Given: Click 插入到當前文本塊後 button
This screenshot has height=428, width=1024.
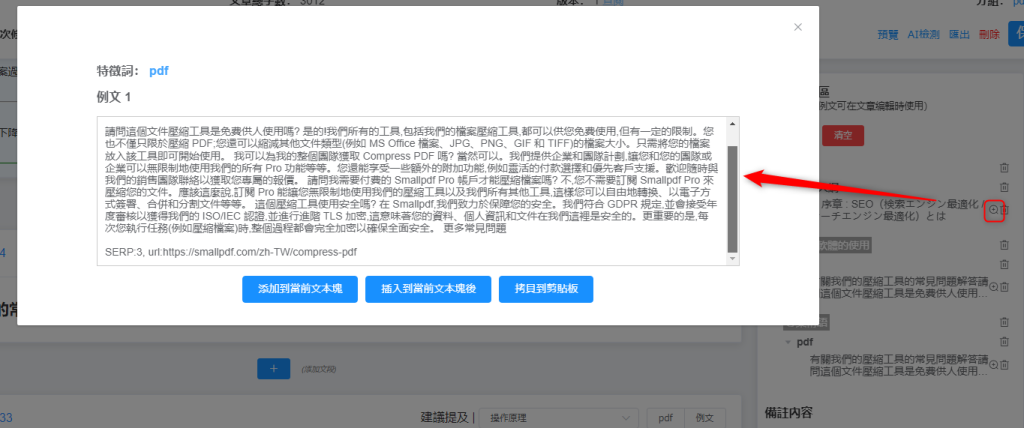Looking at the screenshot, I should [x=428, y=289].
